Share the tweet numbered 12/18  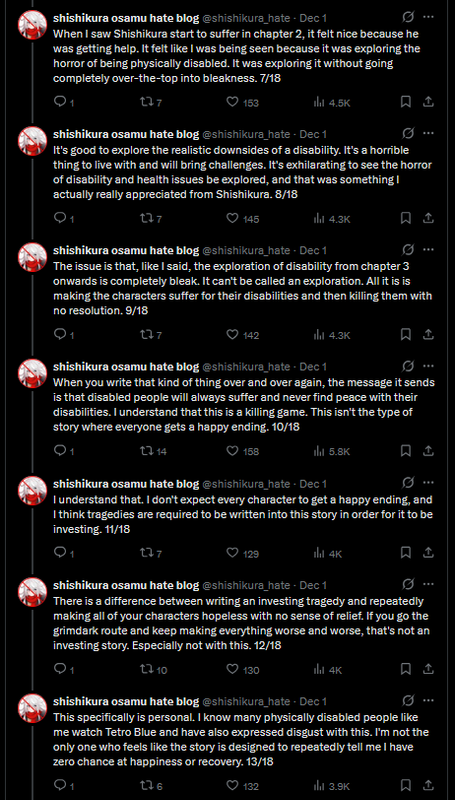(x=429, y=669)
